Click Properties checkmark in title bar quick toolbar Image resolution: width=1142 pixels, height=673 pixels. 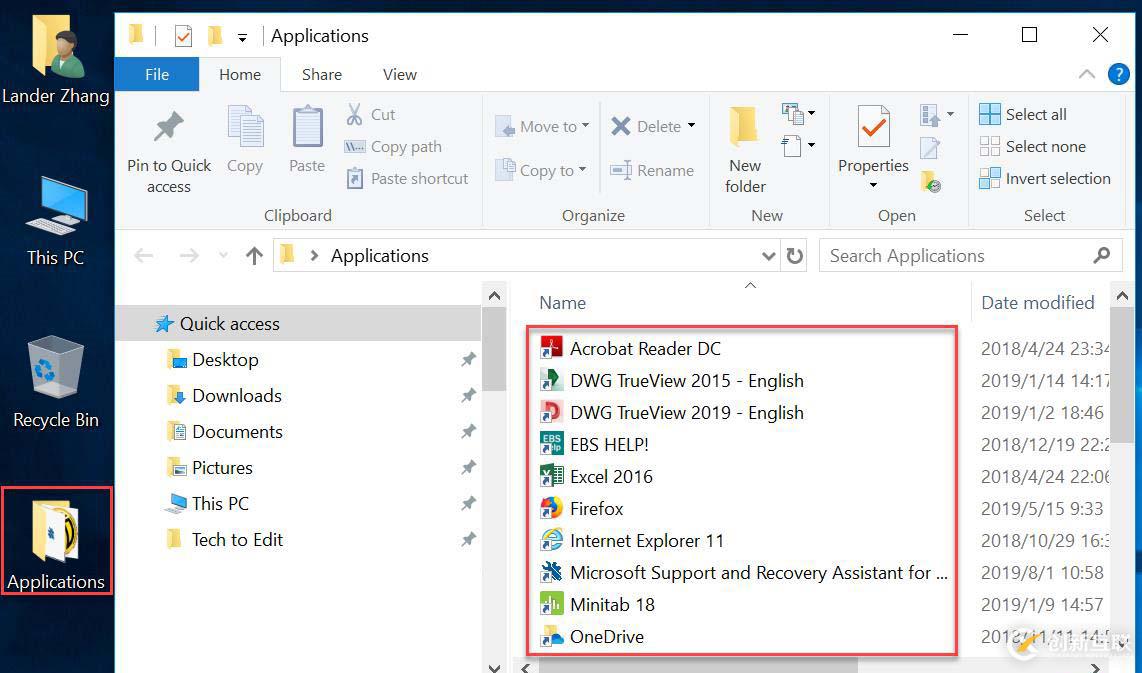[184, 36]
